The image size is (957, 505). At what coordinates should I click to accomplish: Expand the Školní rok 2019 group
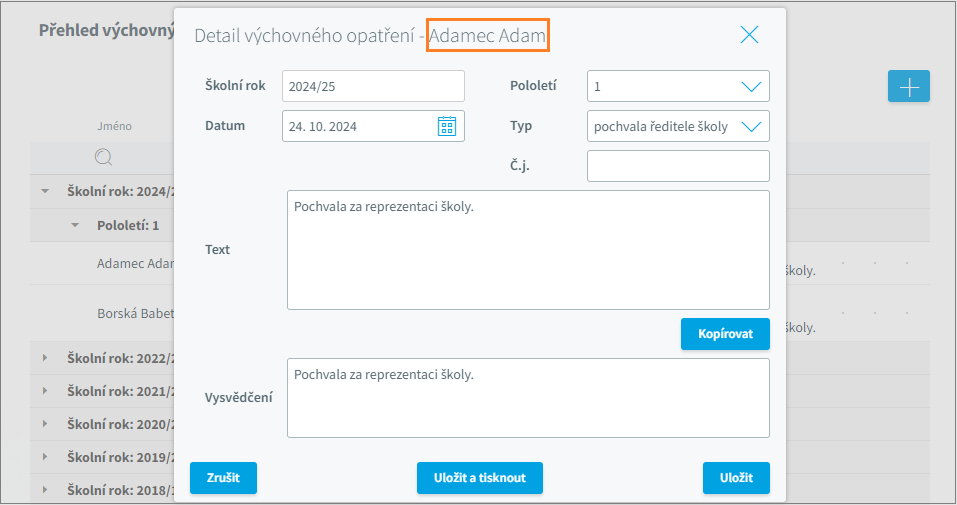click(x=44, y=457)
